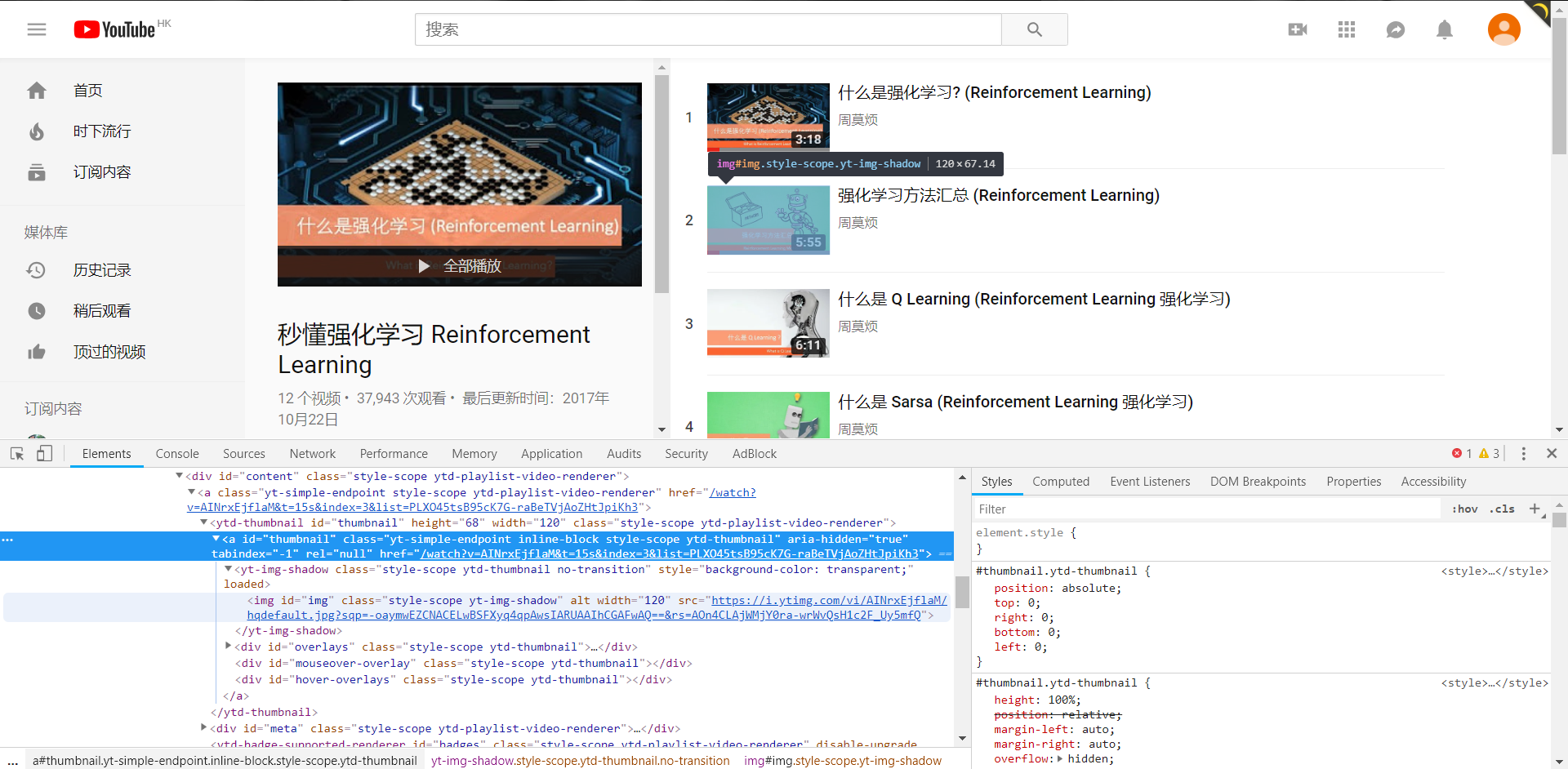Open the Performance tab
This screenshot has height=769, width=1568.
tap(394, 454)
